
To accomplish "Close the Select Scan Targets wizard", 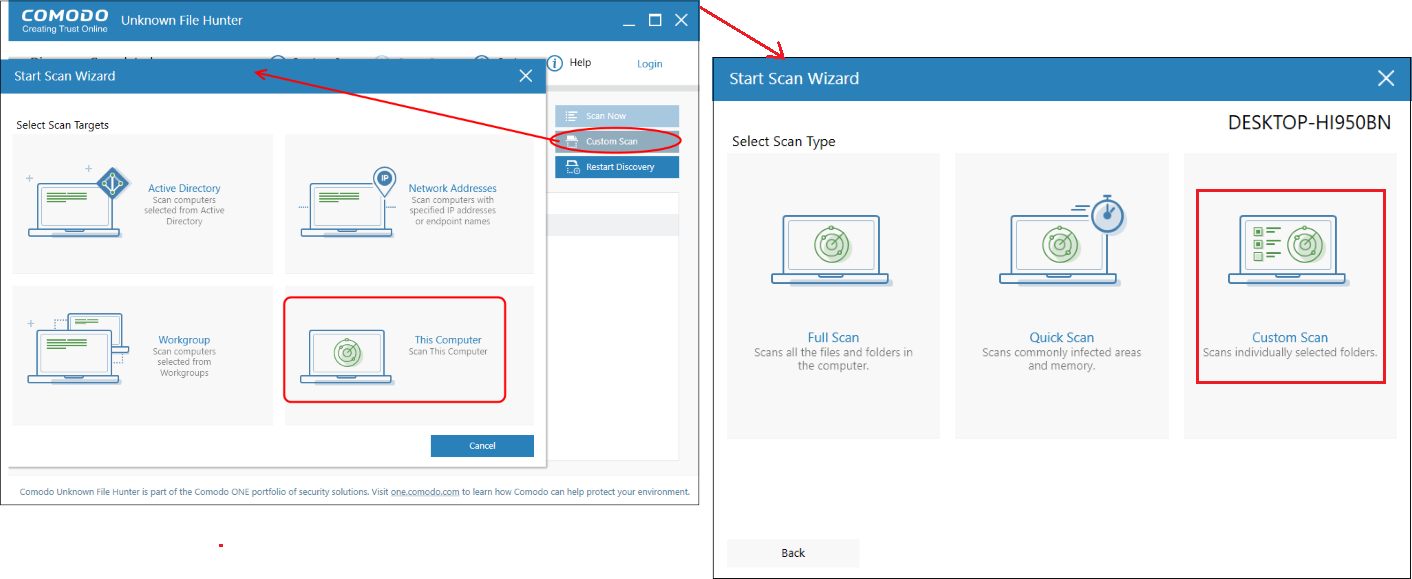I will pos(526,76).
